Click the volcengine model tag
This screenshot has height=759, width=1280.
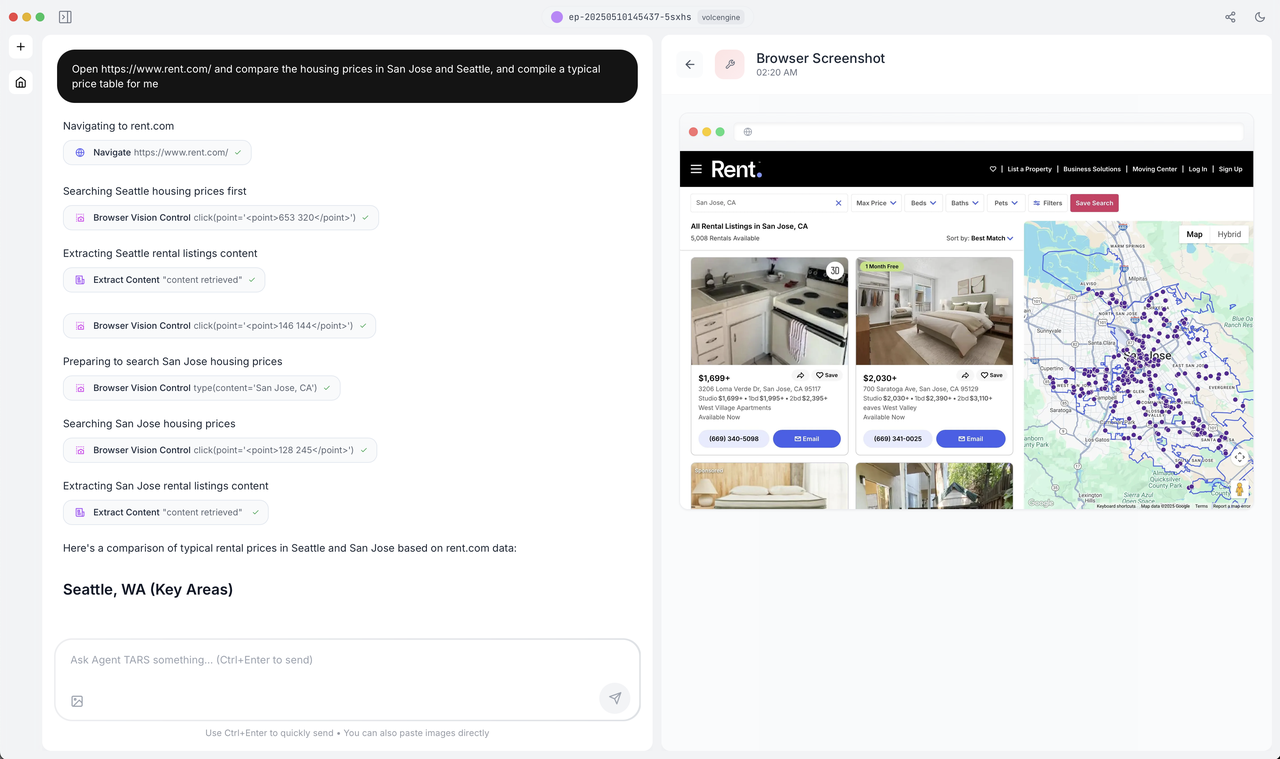point(720,17)
